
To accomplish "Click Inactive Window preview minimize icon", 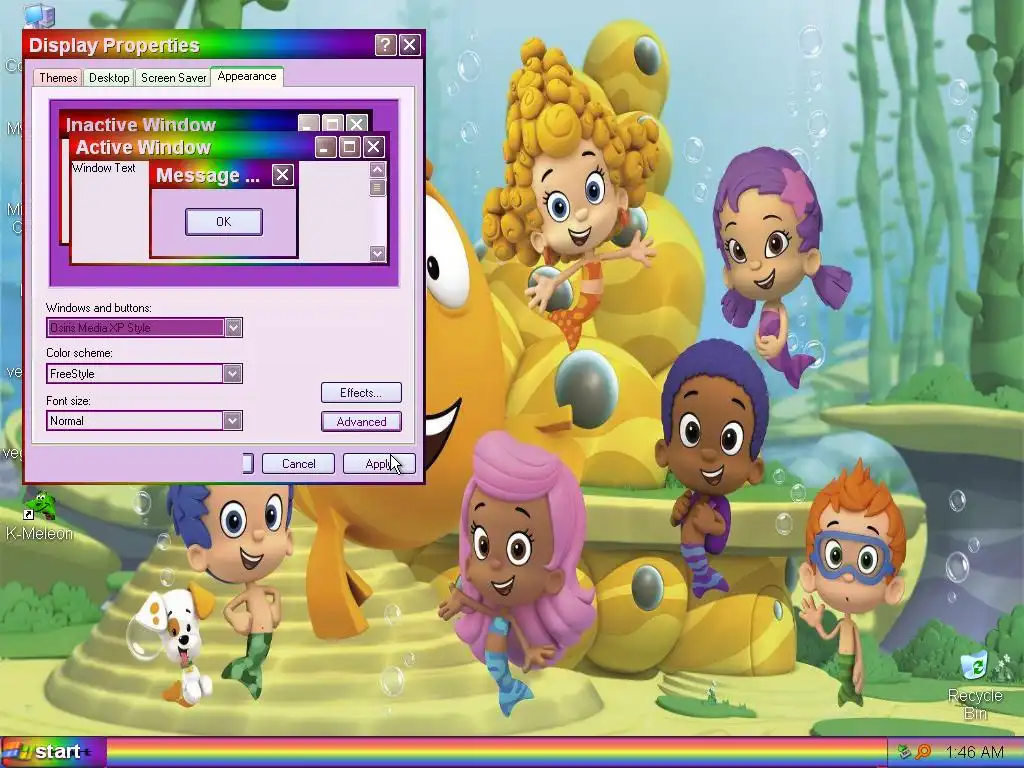I will (x=309, y=124).
